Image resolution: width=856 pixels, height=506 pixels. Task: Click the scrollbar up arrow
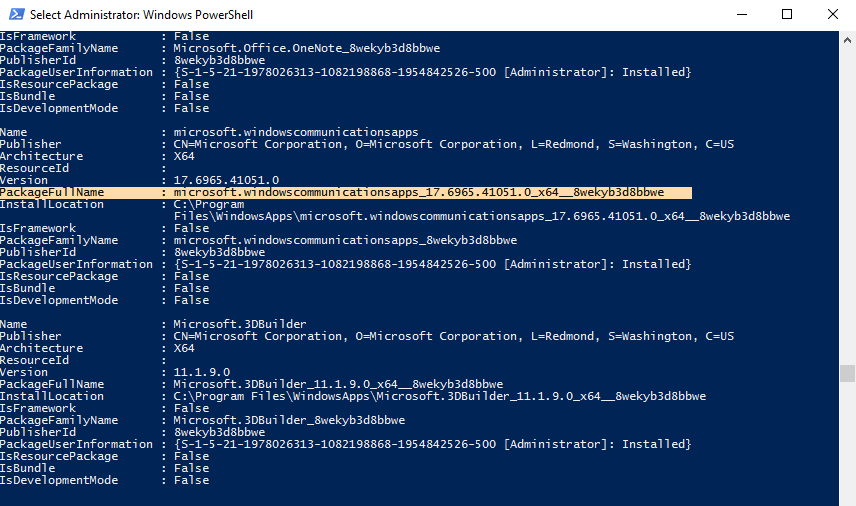[x=847, y=40]
